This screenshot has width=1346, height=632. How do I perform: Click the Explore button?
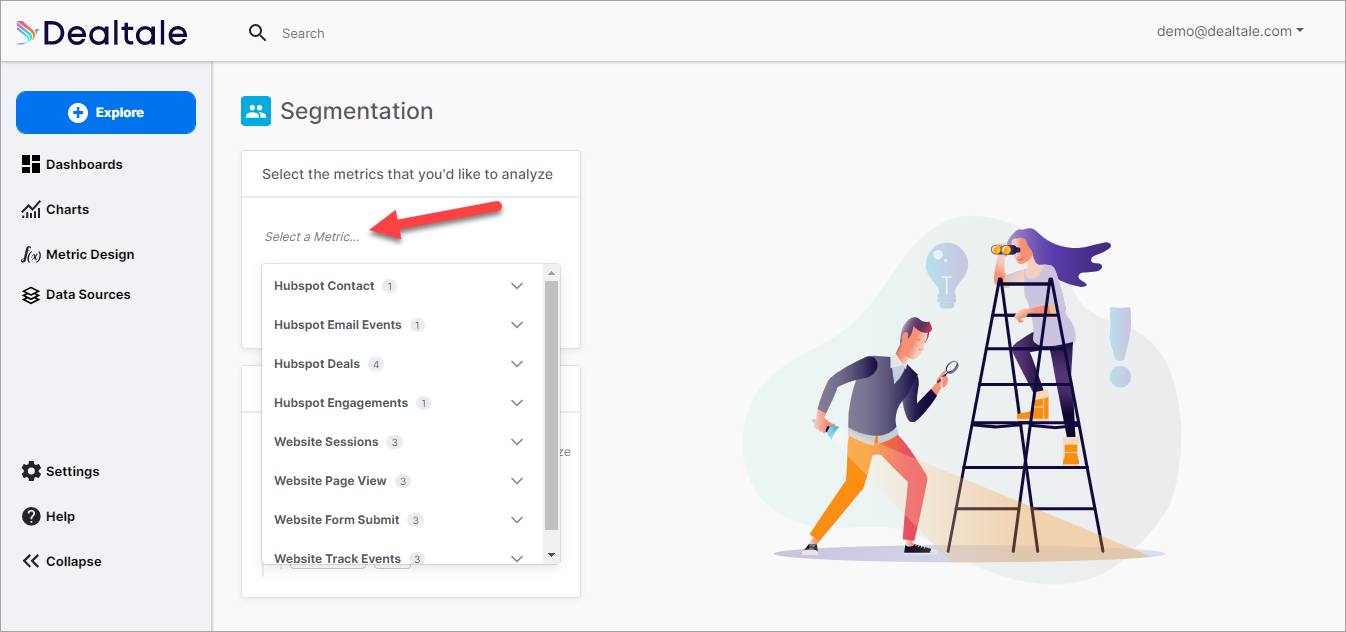point(106,112)
